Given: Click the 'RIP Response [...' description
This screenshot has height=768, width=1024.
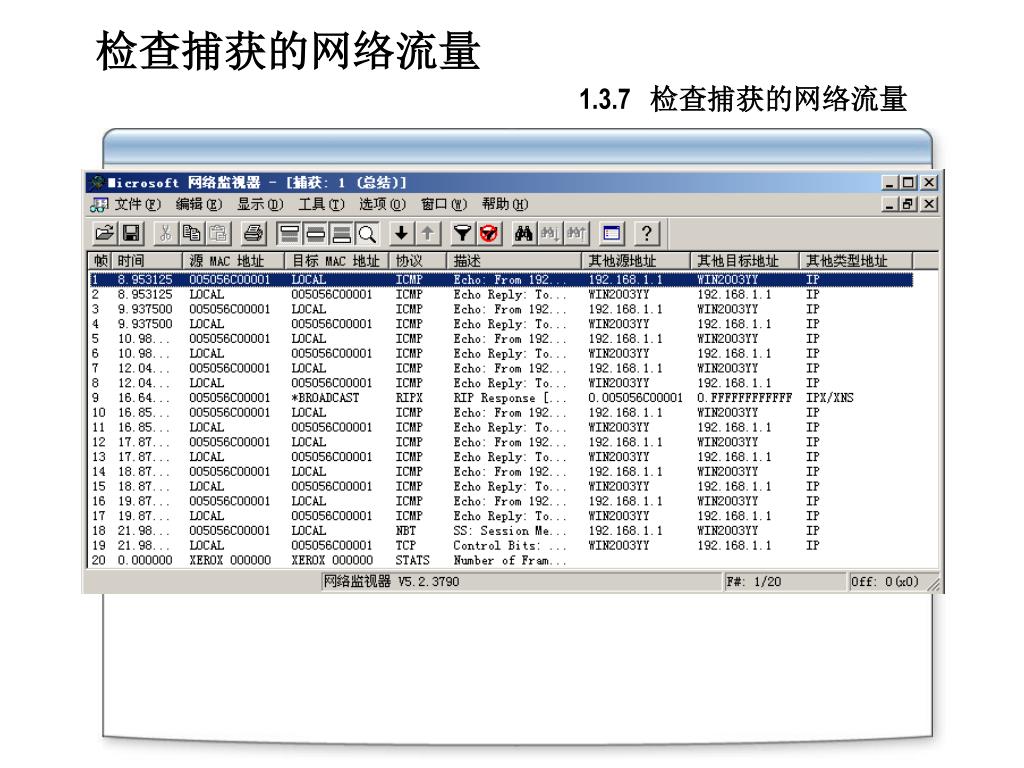Looking at the screenshot, I should coord(510,398).
